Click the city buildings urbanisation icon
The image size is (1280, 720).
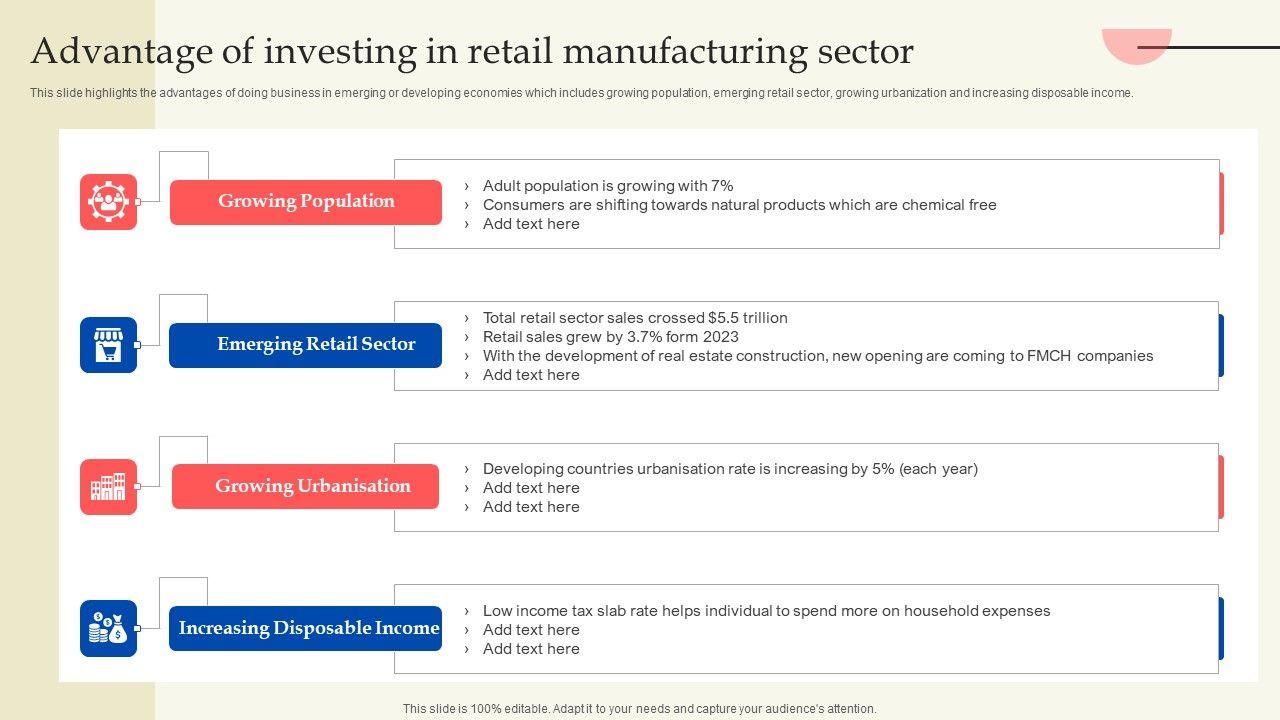(x=108, y=487)
